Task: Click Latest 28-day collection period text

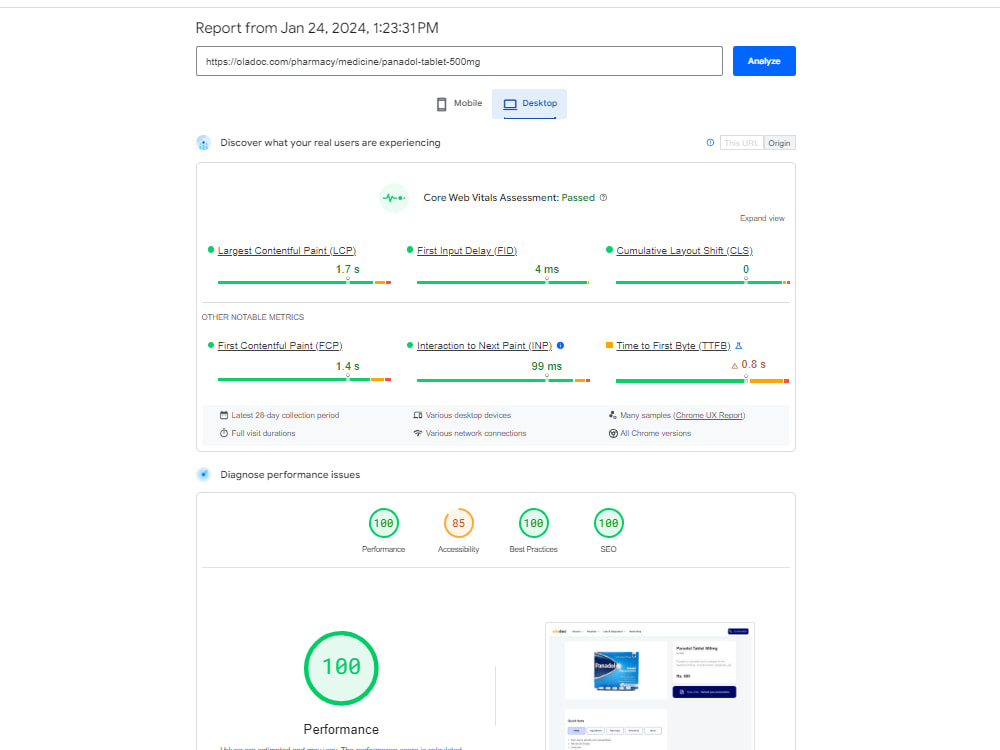Action: [x=285, y=415]
